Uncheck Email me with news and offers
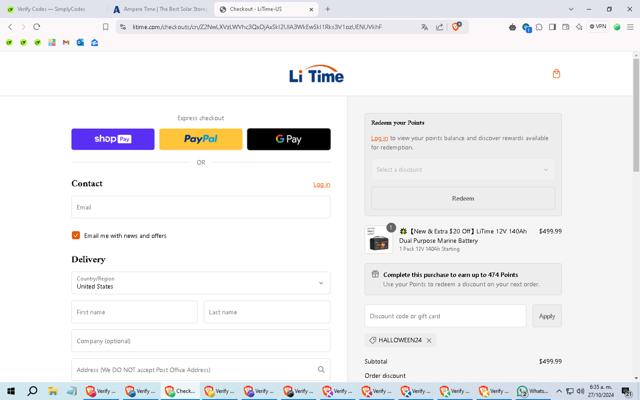Screen dimensions: 640x400 click(x=76, y=235)
